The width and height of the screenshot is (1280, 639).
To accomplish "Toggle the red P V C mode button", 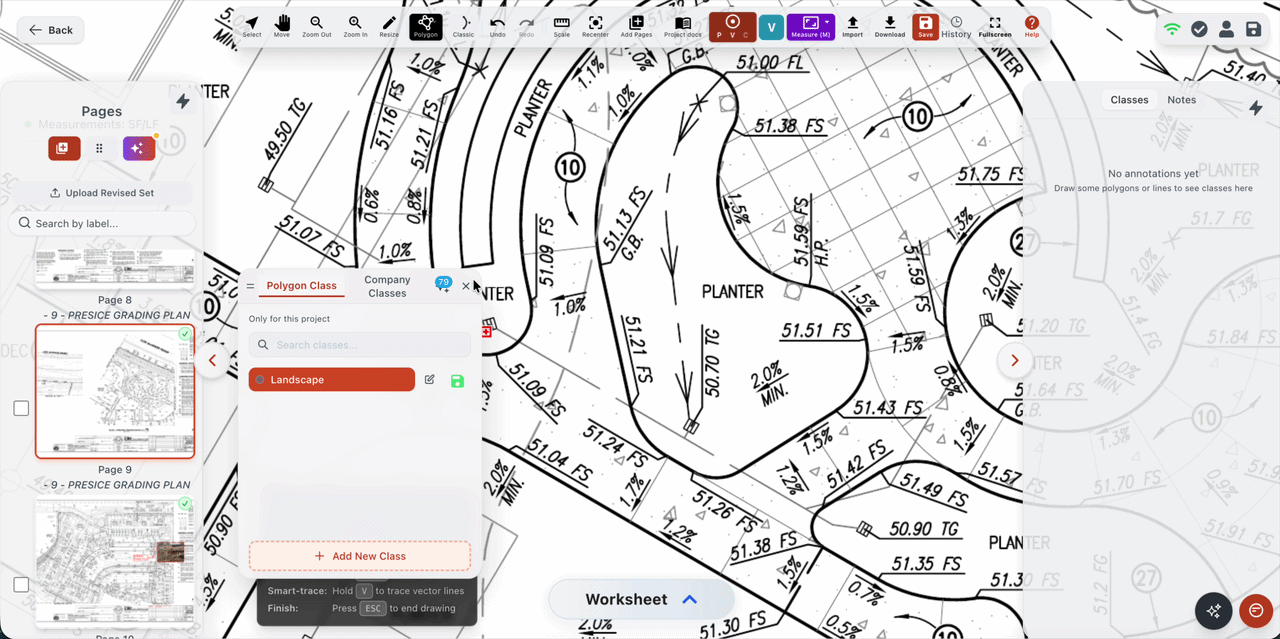I will click(732, 27).
